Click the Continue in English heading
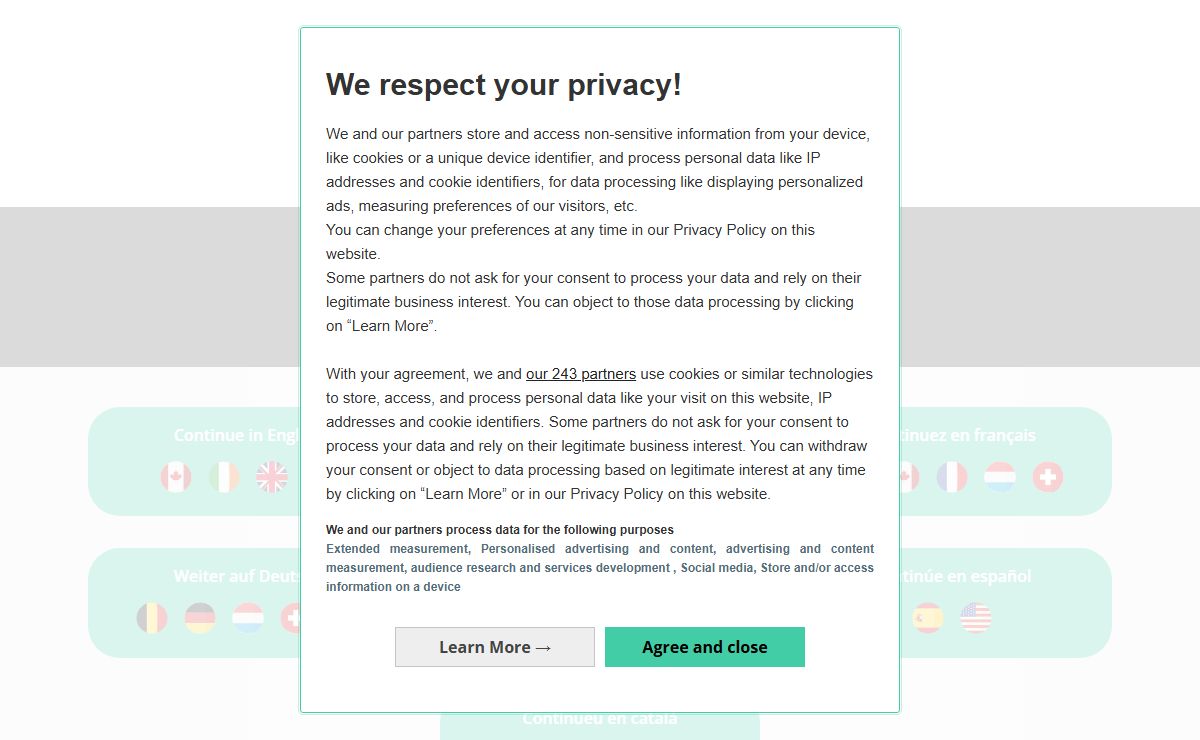1200x740 pixels. (x=237, y=435)
